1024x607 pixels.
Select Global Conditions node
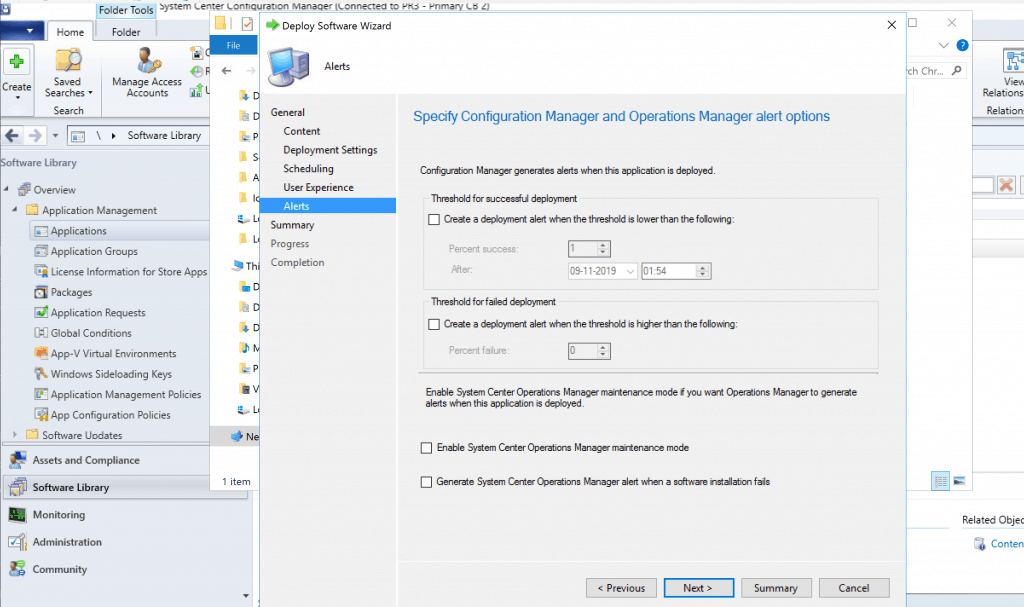(x=91, y=333)
